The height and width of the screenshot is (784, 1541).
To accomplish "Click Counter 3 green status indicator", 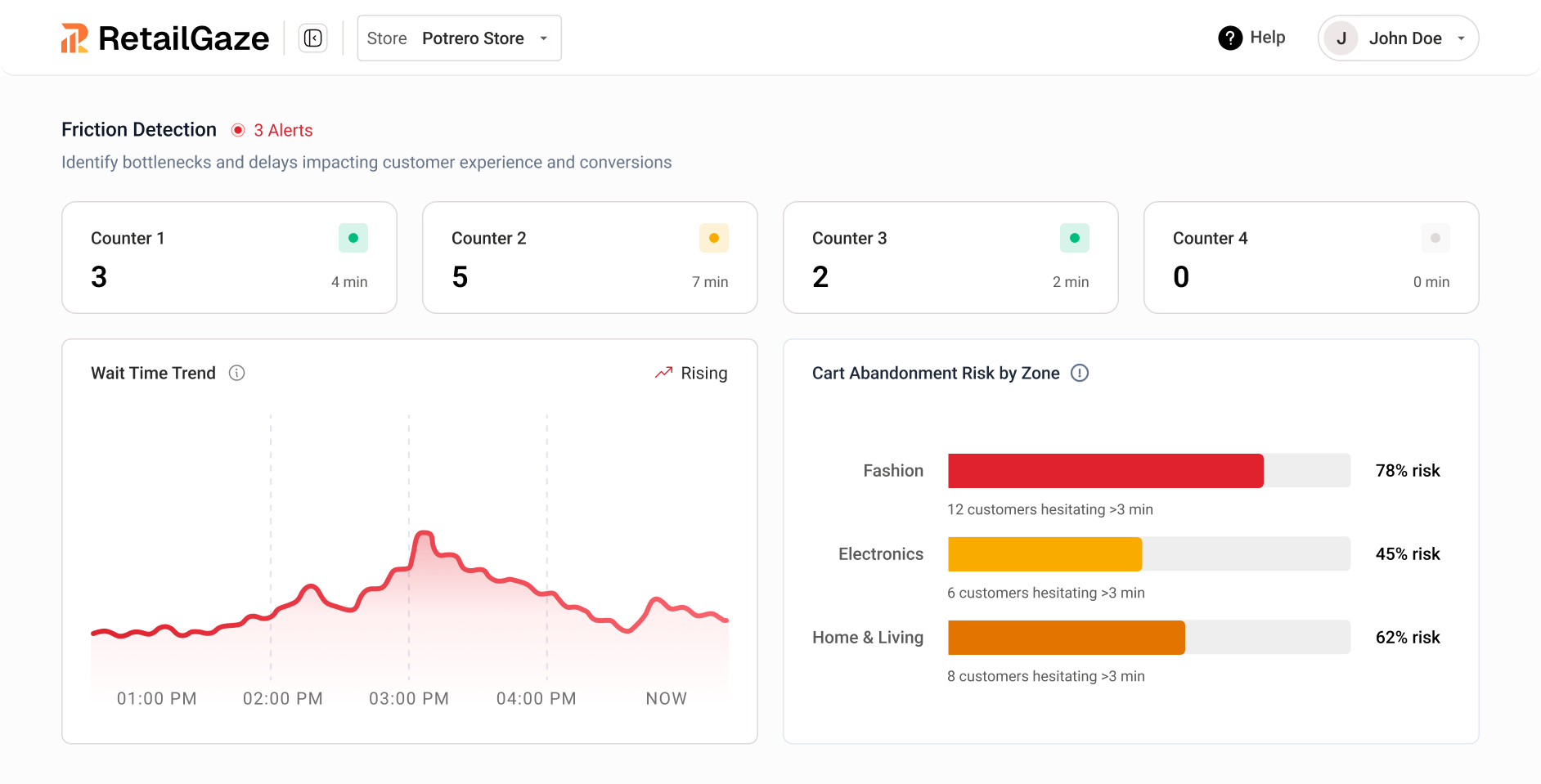I will click(x=1075, y=238).
